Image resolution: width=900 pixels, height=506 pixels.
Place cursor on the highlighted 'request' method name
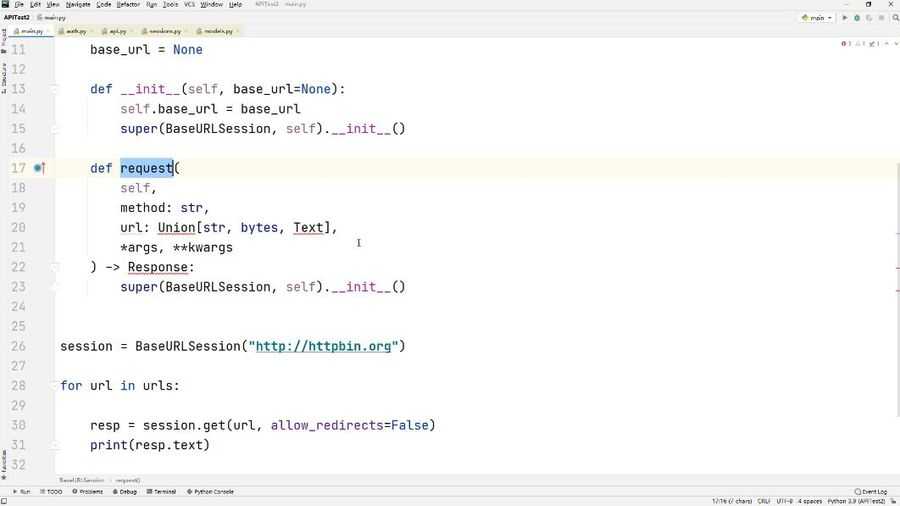(146, 168)
